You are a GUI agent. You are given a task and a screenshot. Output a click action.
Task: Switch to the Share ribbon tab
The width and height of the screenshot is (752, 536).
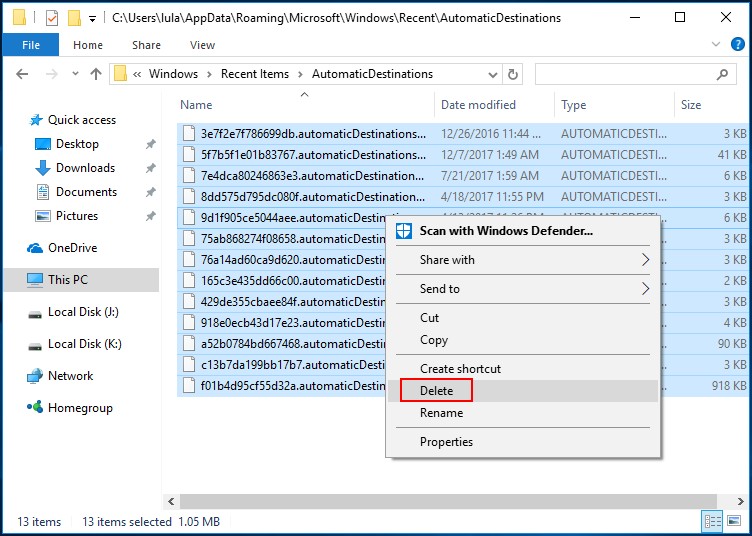point(146,45)
